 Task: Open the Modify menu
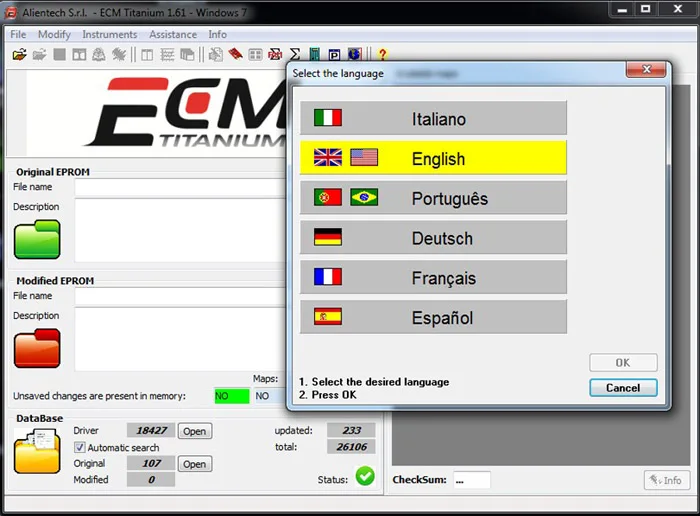click(54, 34)
